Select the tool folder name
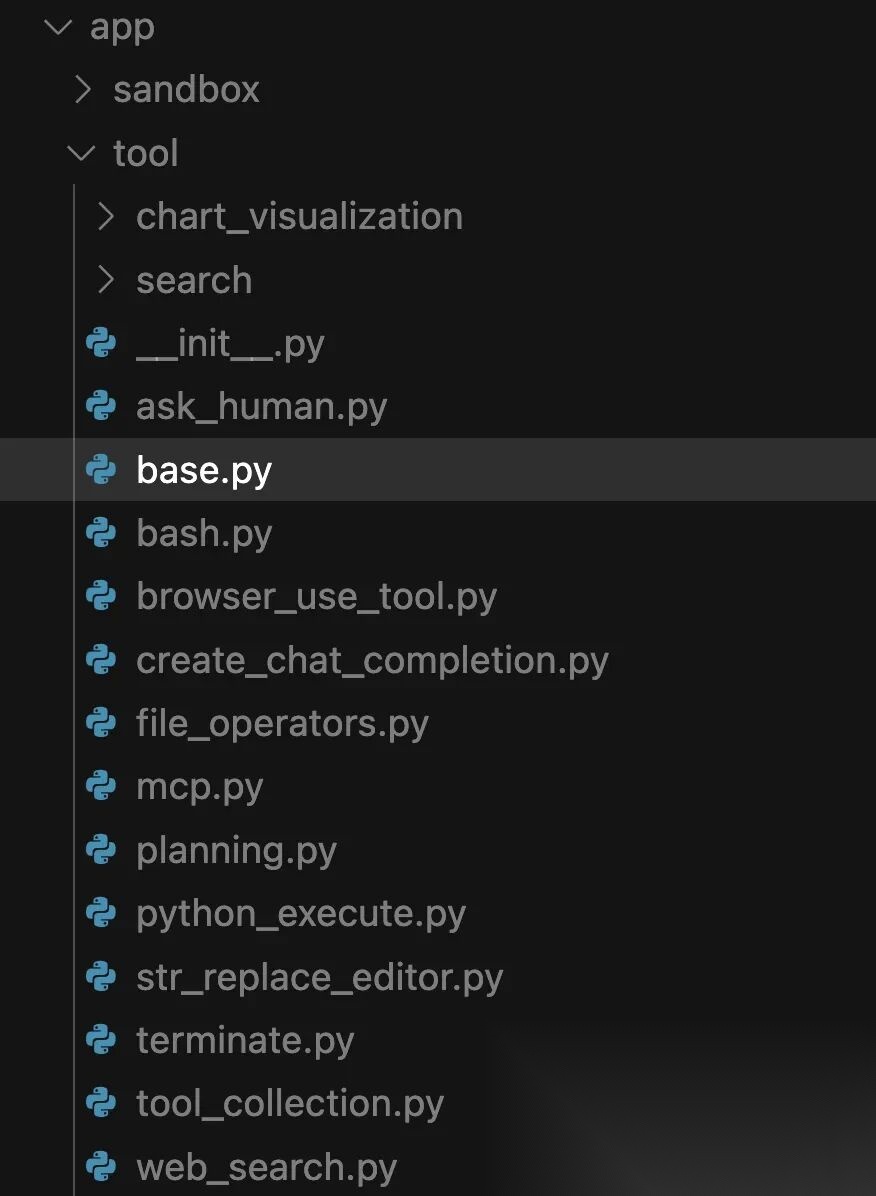Image resolution: width=876 pixels, height=1196 pixels. click(x=146, y=153)
